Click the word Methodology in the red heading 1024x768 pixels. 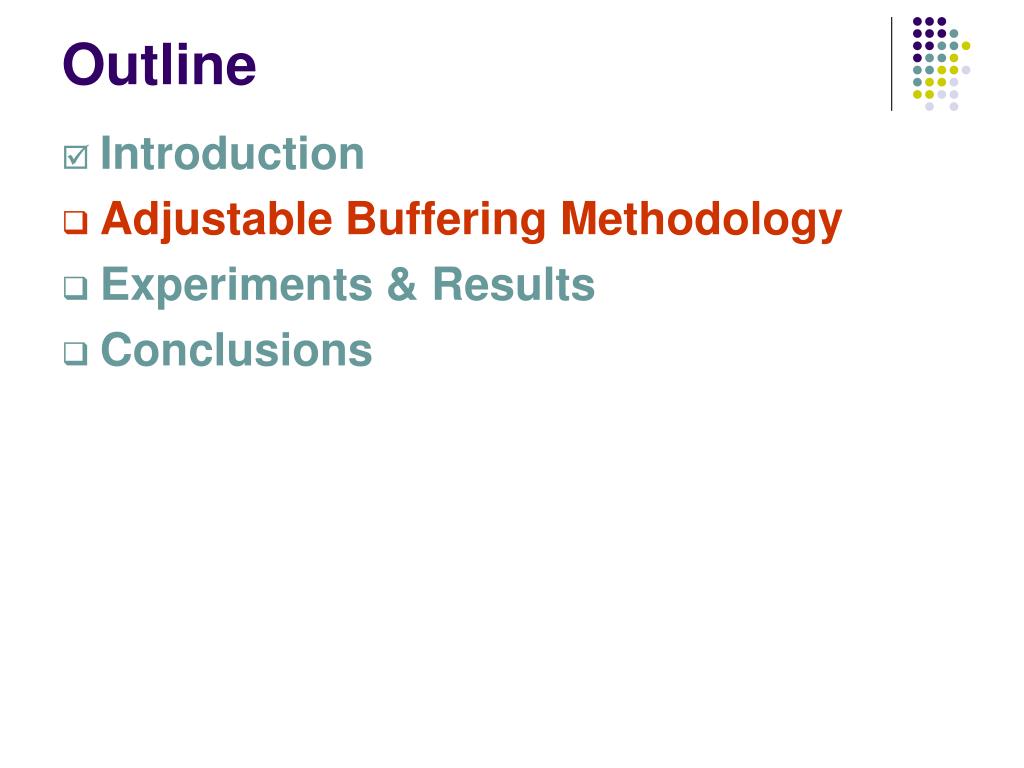(701, 221)
